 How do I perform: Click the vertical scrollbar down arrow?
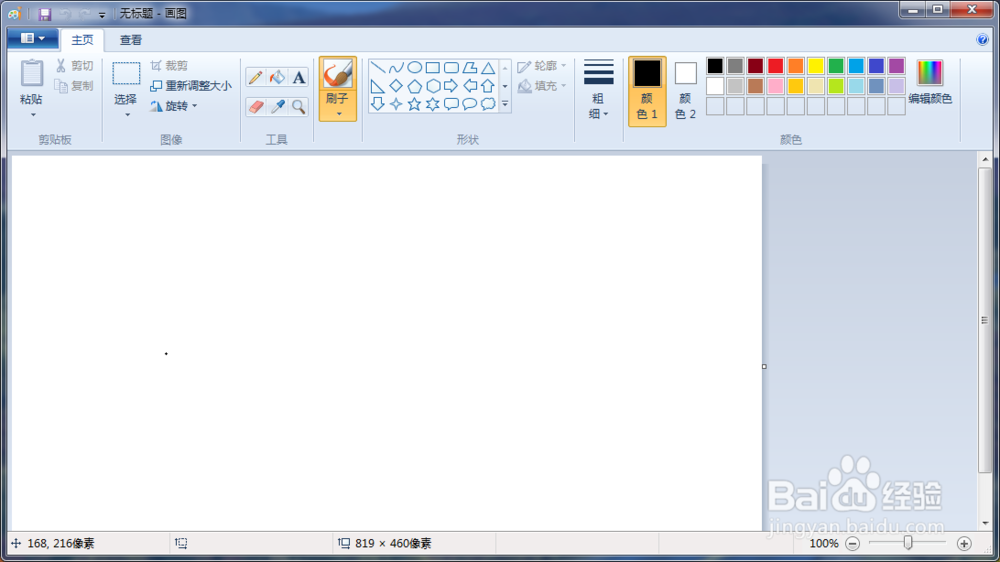point(985,523)
